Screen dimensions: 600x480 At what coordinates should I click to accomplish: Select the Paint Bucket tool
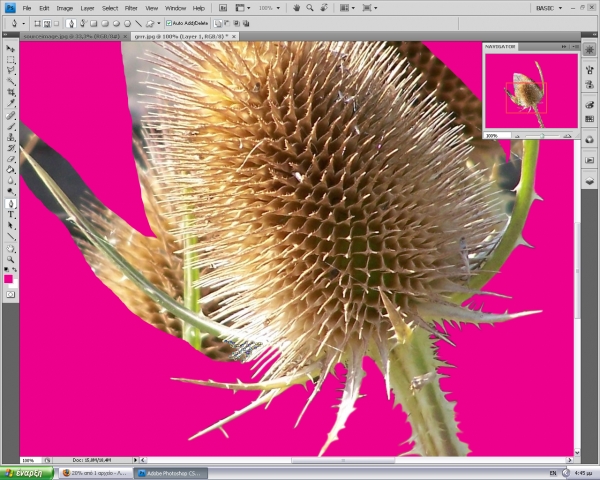(10, 170)
